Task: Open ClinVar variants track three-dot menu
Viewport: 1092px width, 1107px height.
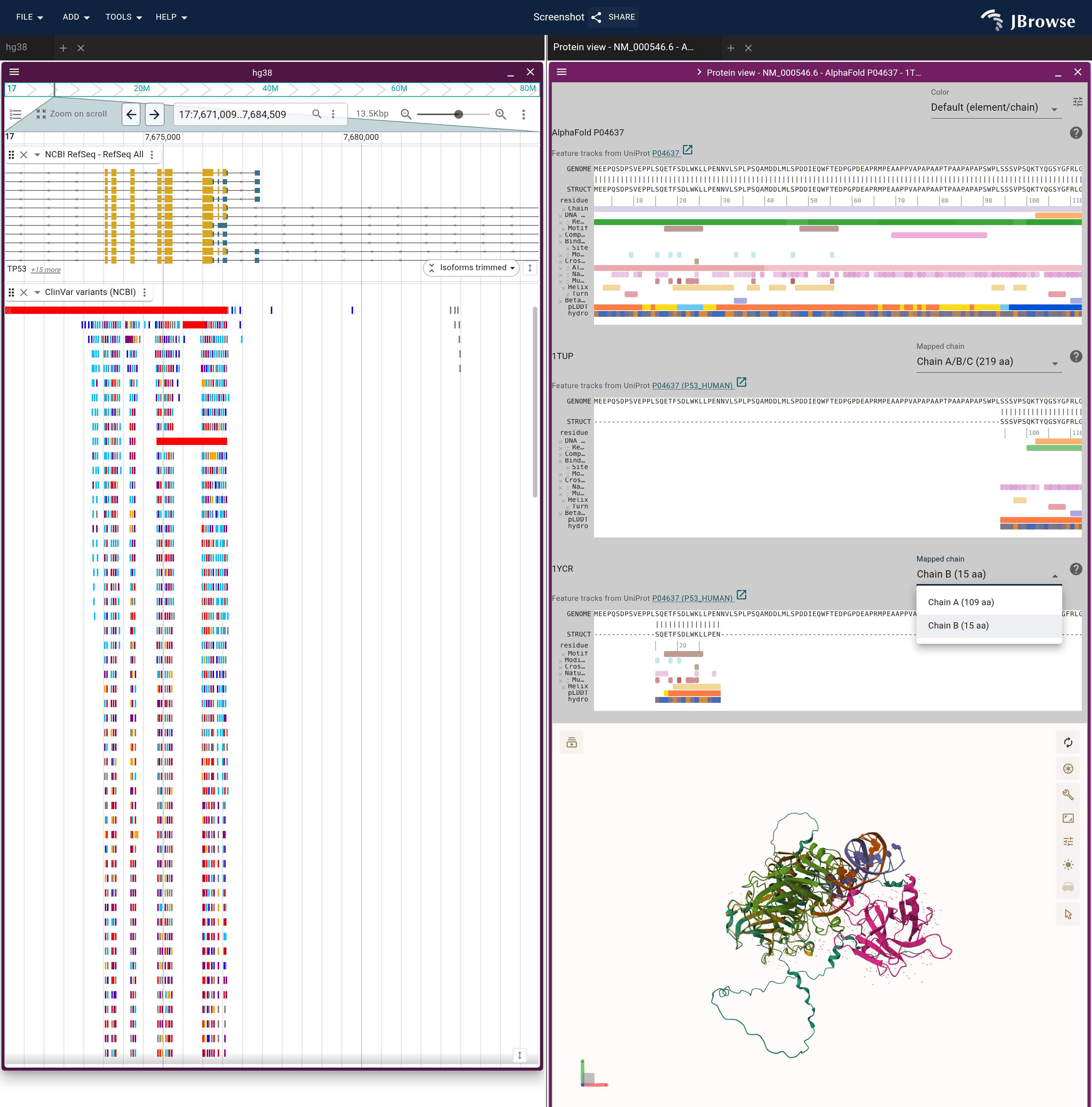Action: click(x=144, y=292)
